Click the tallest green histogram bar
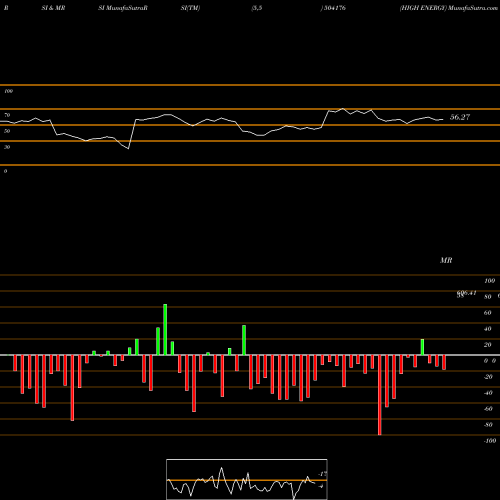Image resolution: width=500 pixels, height=500 pixels. tap(165, 329)
